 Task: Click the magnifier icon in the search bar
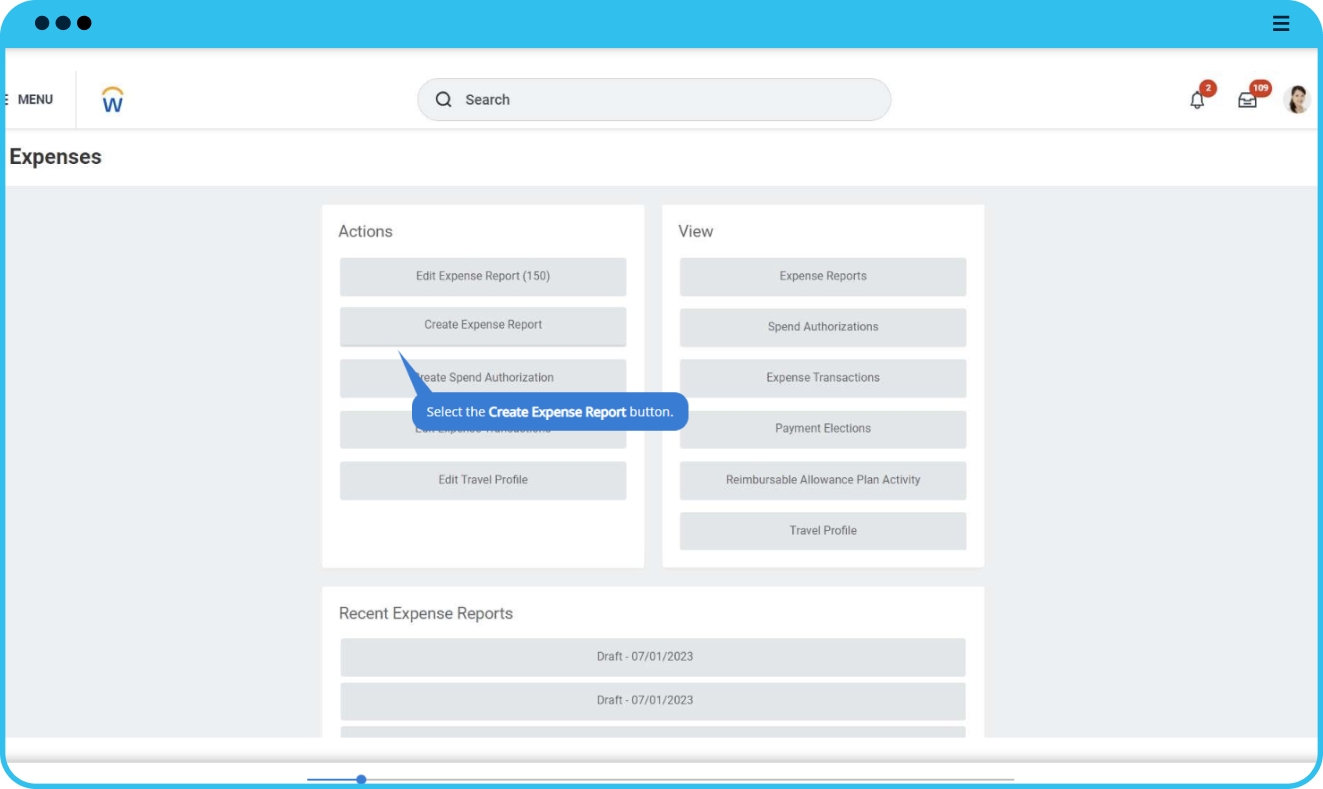(x=443, y=100)
